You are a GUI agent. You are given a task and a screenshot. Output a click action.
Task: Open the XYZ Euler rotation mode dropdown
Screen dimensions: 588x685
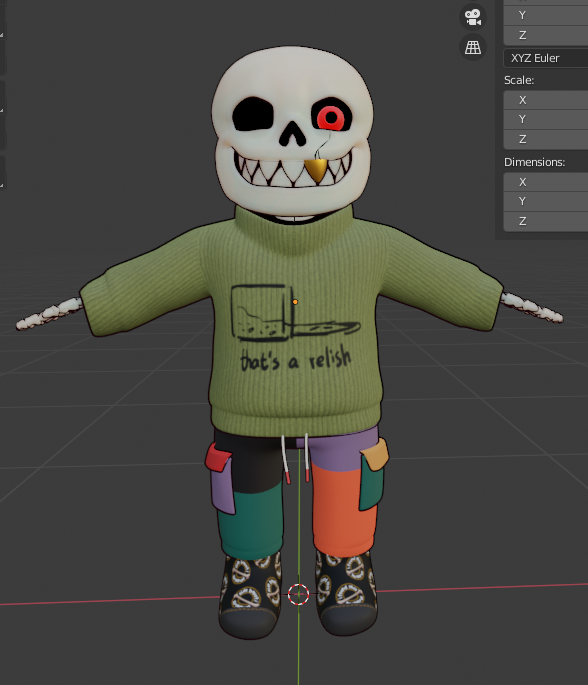[x=546, y=58]
